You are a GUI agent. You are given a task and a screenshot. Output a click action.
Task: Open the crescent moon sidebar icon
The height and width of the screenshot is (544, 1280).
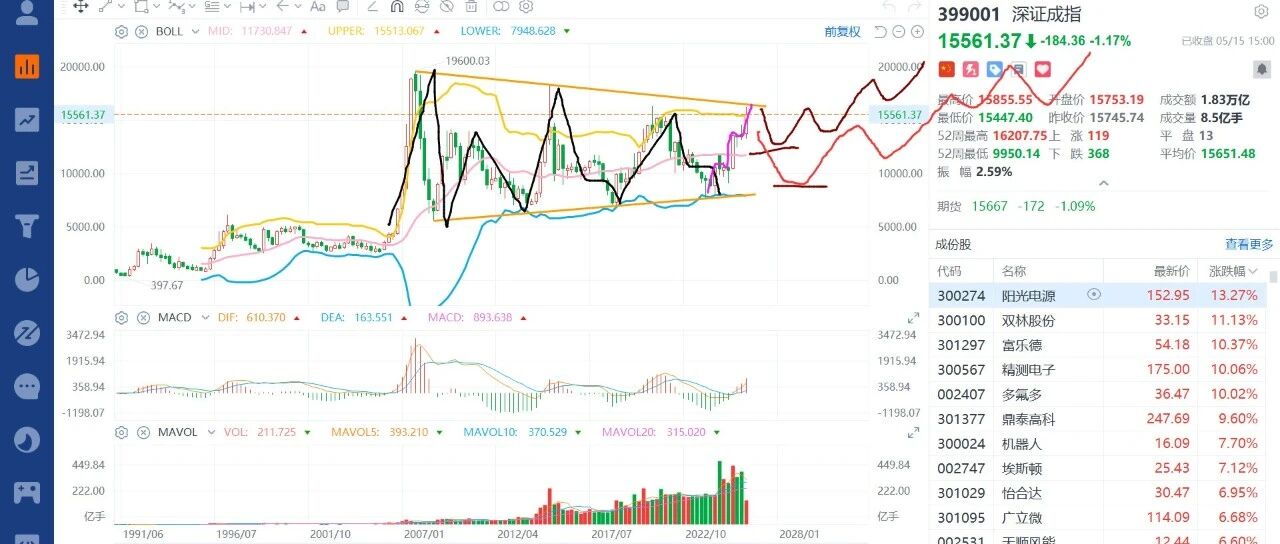coord(27,438)
